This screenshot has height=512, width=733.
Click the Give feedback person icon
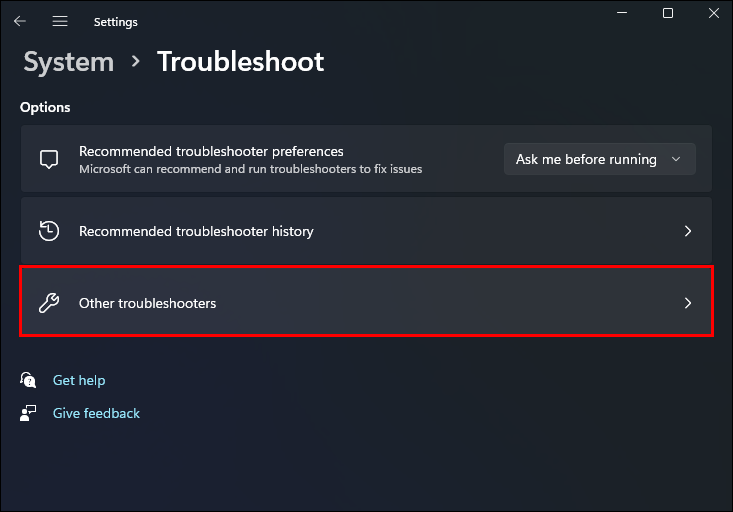tap(28, 412)
